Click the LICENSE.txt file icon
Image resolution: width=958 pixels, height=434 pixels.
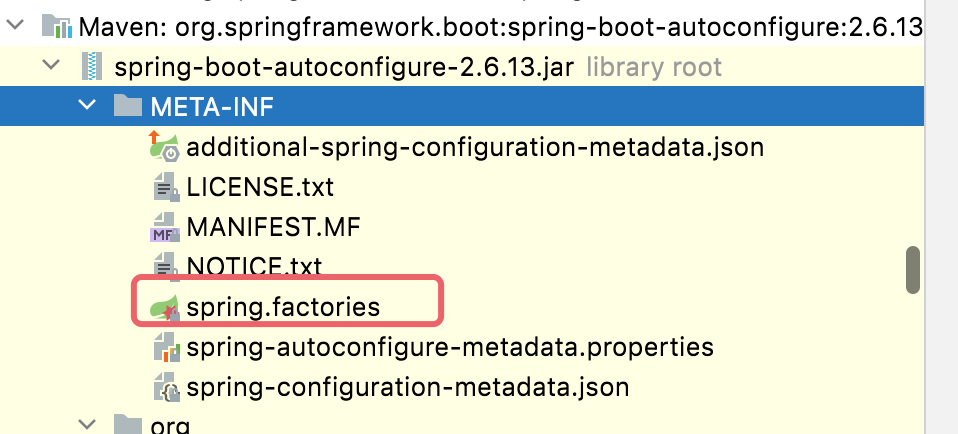click(163, 187)
